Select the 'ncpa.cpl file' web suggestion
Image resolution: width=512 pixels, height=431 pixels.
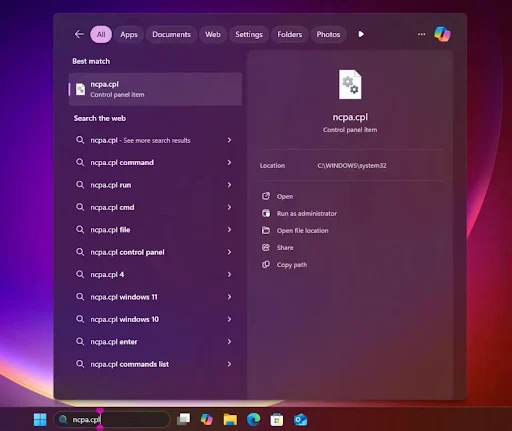point(155,230)
